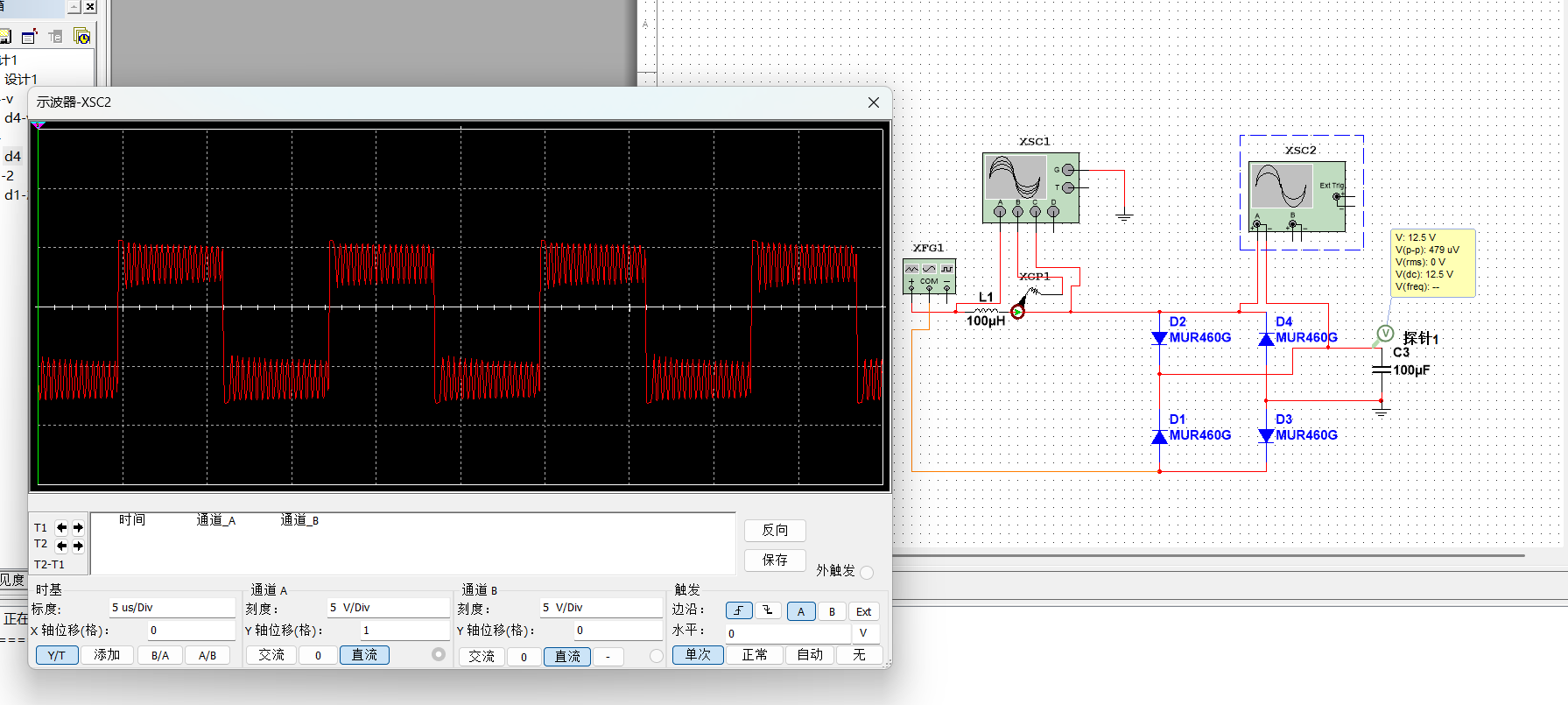The width and height of the screenshot is (1568, 705).
Task: Set Channel B coupling to 交流 (AC)
Action: 482,656
